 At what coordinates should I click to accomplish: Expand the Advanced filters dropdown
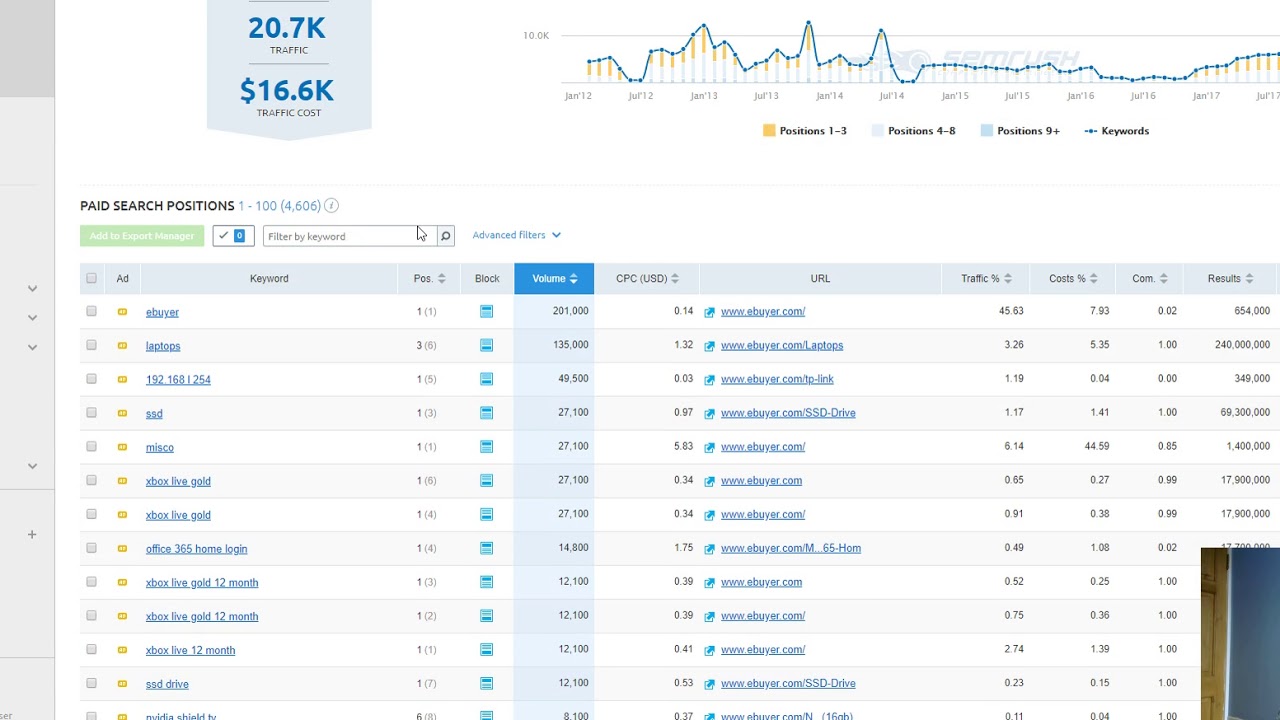pos(516,235)
